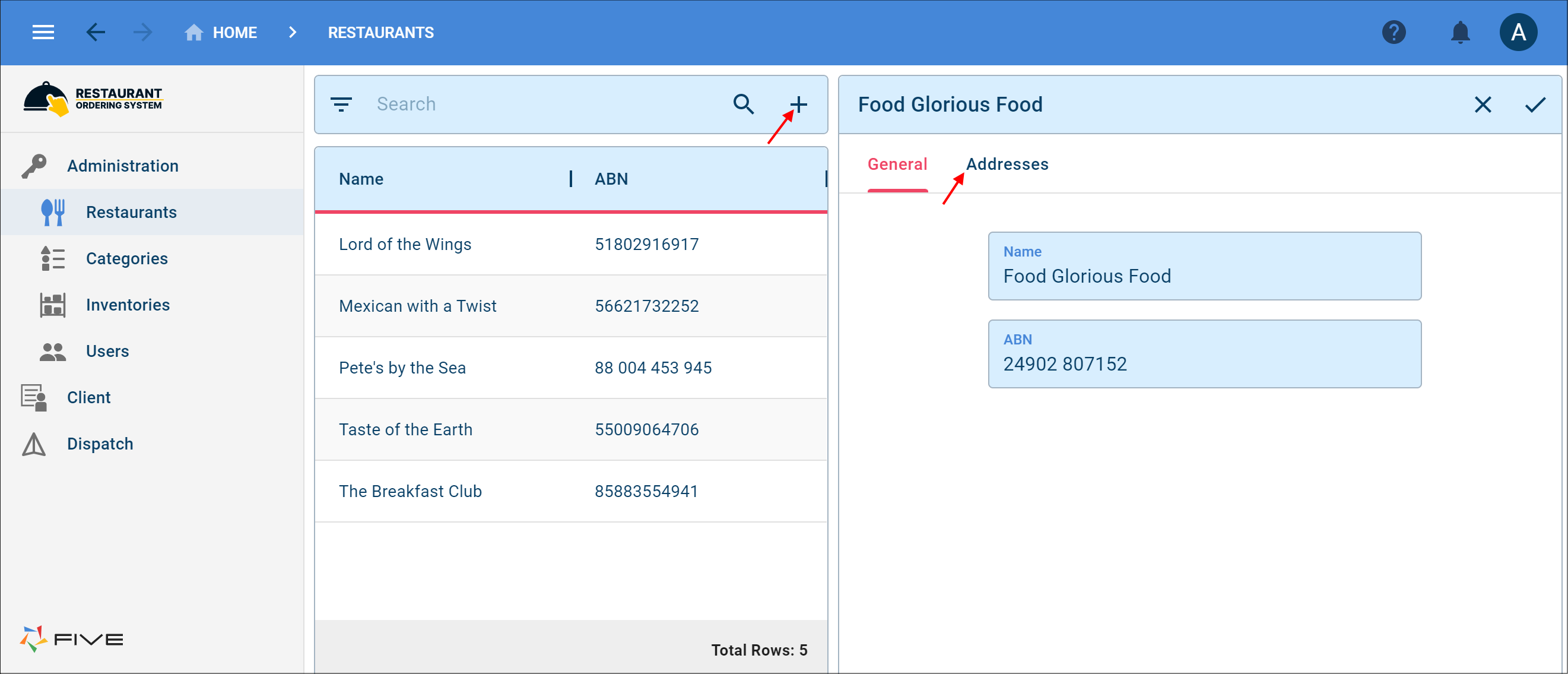Click the Name field containing Food Glorious Food
1568x674 pixels.
[x=1204, y=266]
